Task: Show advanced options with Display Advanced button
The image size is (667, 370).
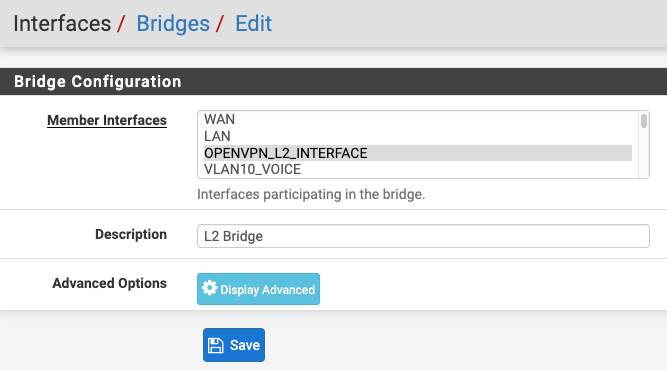Action: coord(258,289)
